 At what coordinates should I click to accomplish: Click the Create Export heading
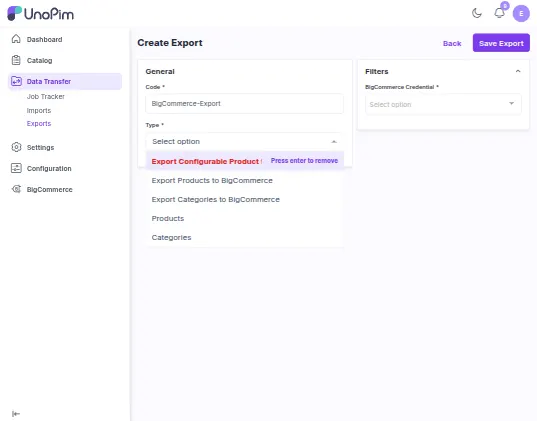tap(170, 43)
